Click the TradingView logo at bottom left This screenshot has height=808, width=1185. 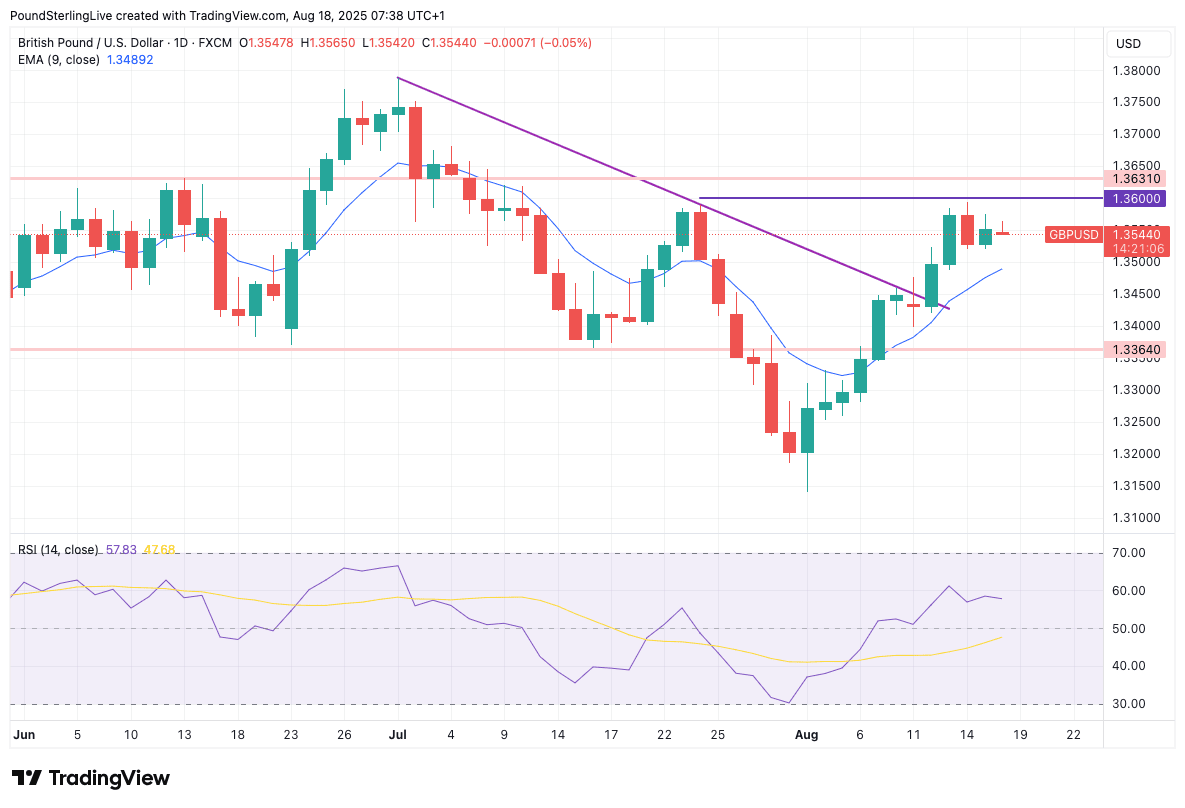point(91,778)
